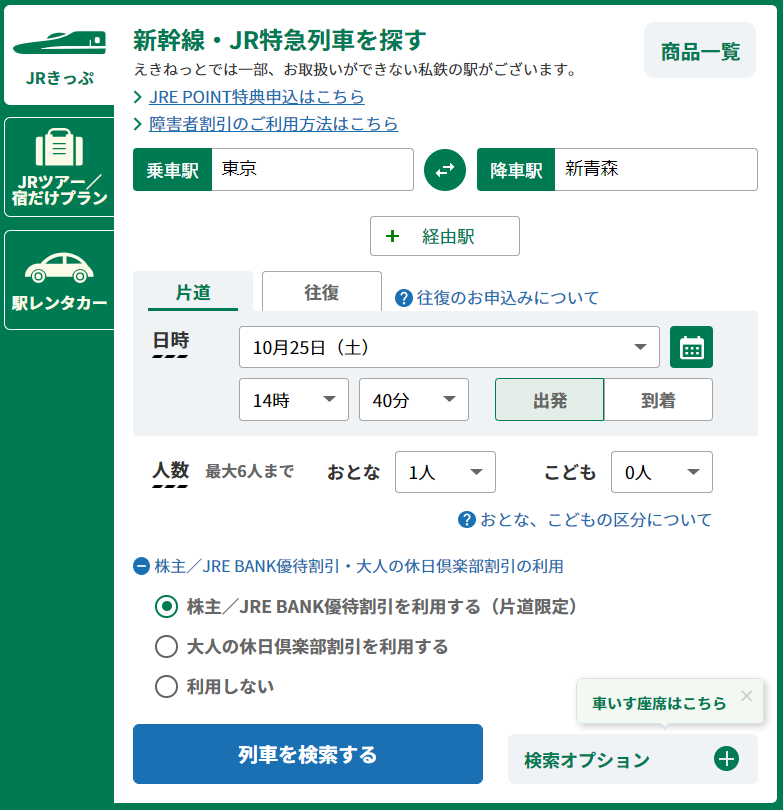
Task: Select 株主／JRE BANK優待割引を利用する radio
Action: 166,606
